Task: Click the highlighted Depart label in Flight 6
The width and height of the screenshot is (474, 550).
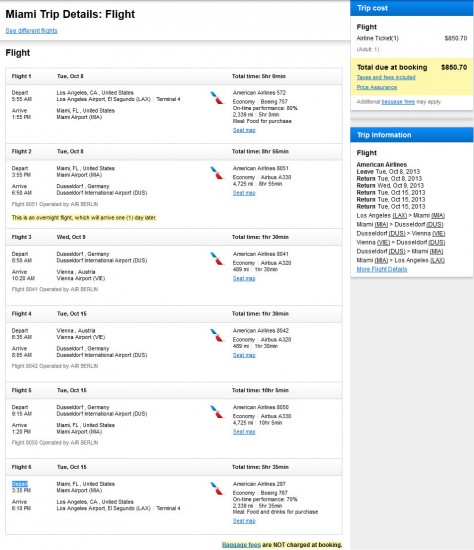Action: pyautogui.click(x=20, y=484)
